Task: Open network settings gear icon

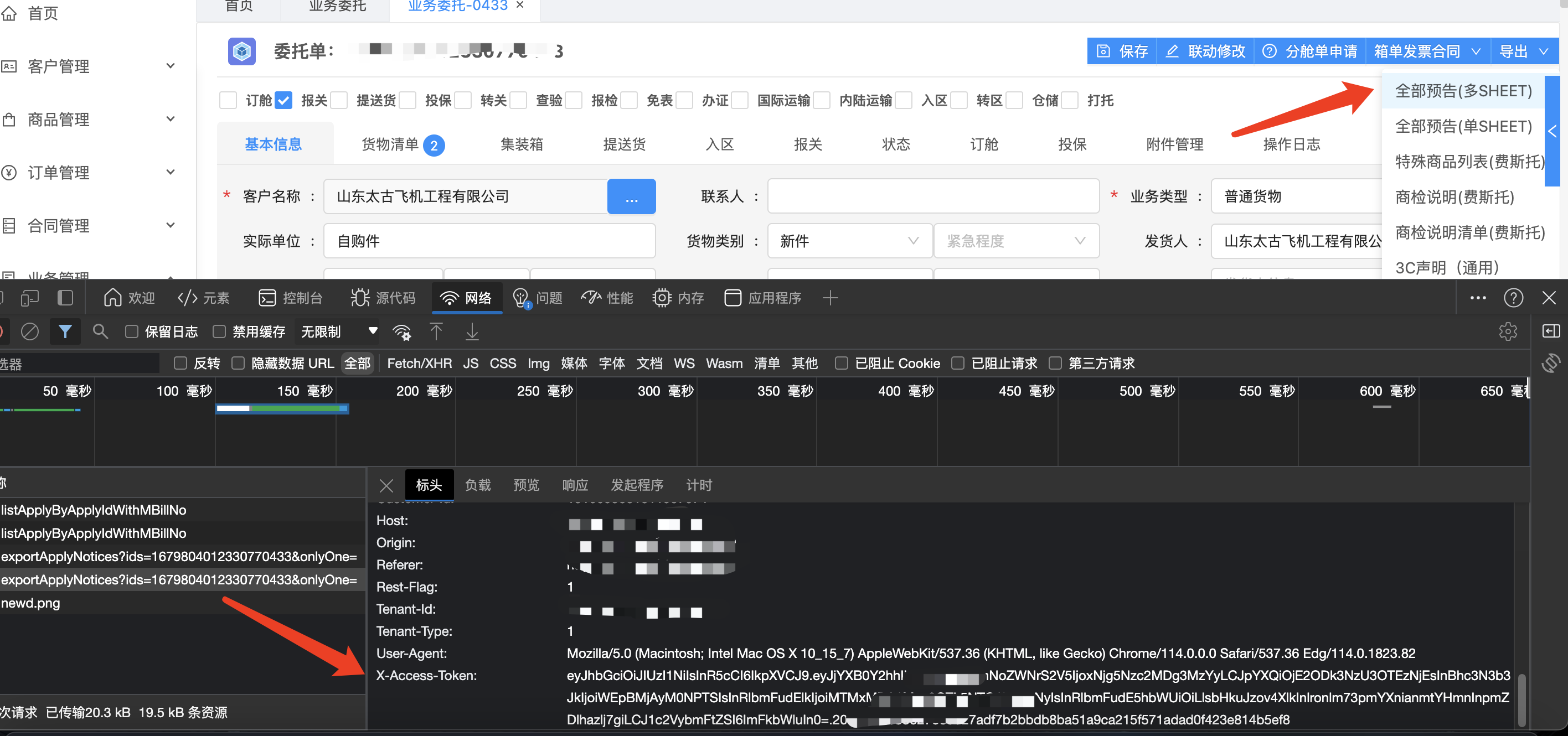Action: [1508, 331]
